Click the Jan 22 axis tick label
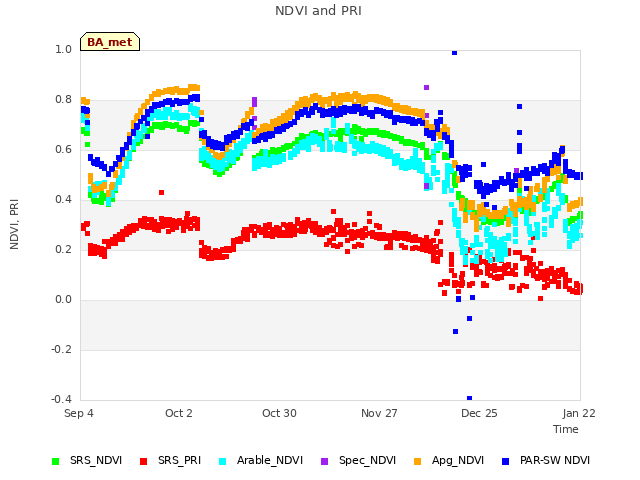Viewport: 640px width, 480px height. pos(579,413)
